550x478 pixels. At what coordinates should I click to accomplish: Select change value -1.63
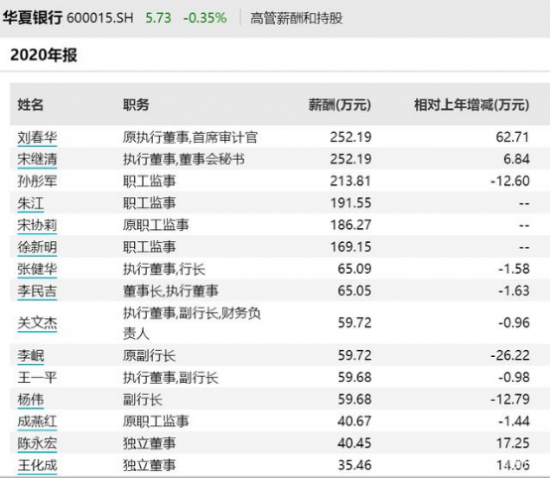pyautogui.click(x=514, y=291)
